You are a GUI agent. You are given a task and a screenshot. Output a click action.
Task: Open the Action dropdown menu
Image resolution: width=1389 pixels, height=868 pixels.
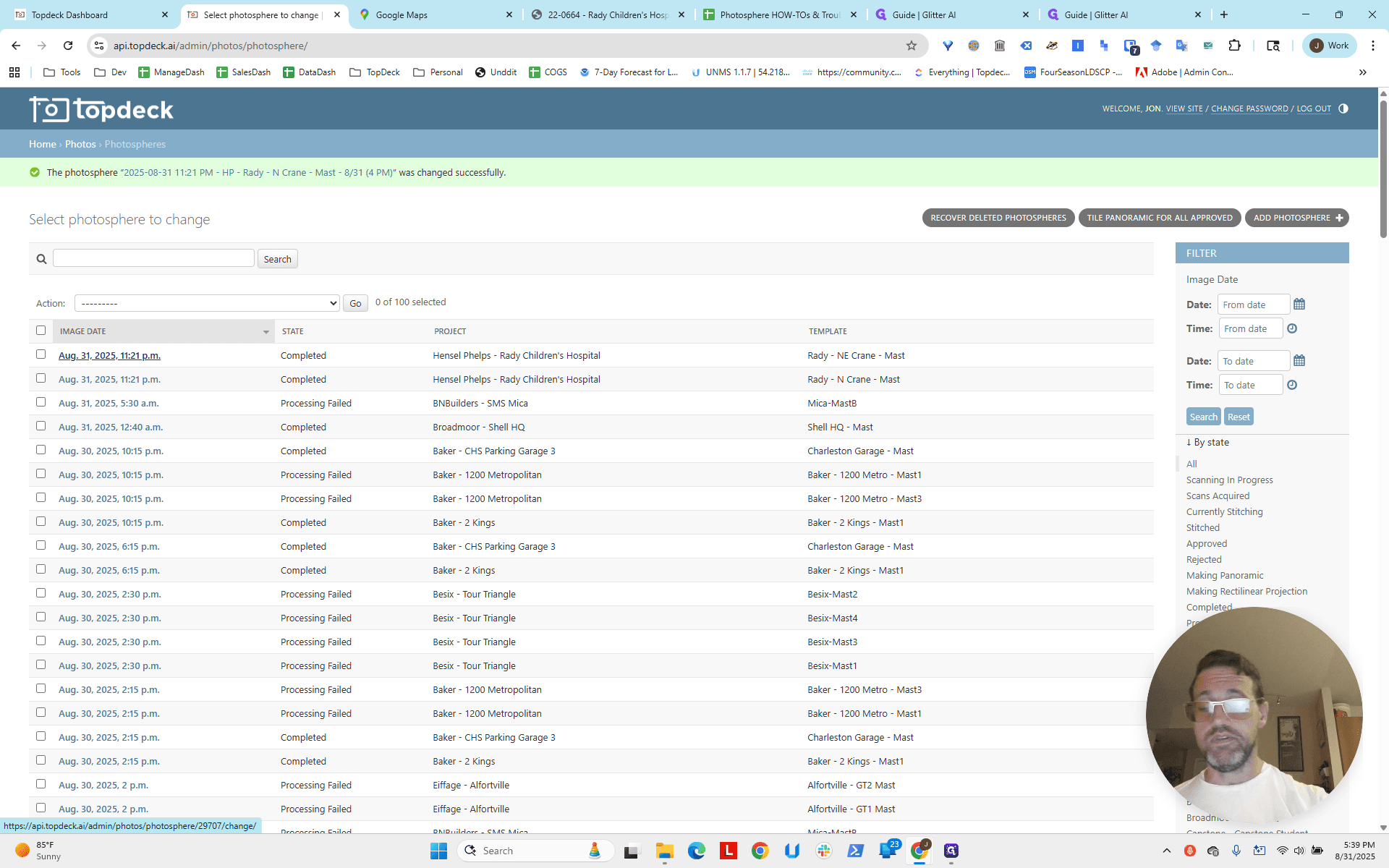(x=207, y=304)
